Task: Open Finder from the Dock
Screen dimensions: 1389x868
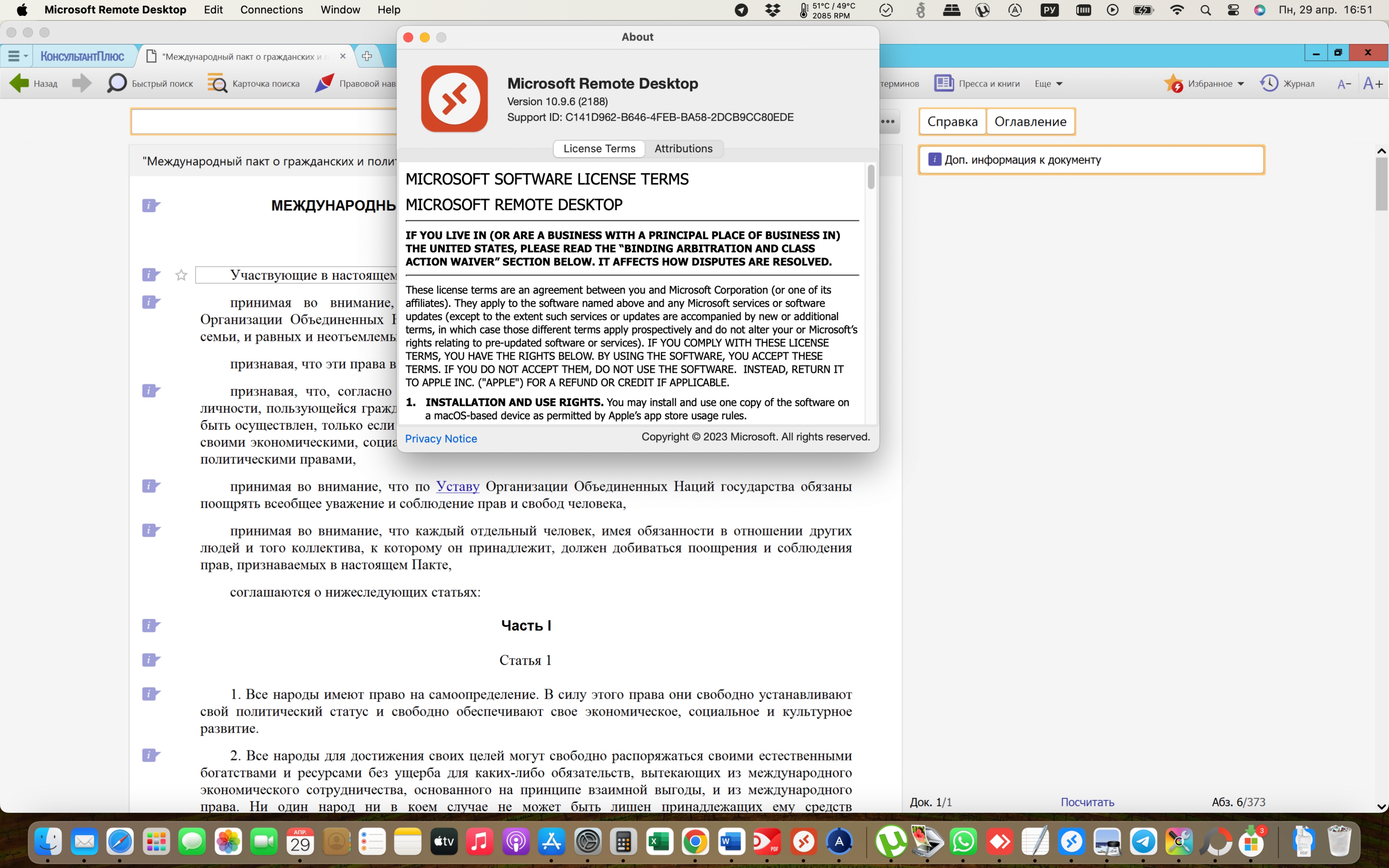Action: click(48, 842)
